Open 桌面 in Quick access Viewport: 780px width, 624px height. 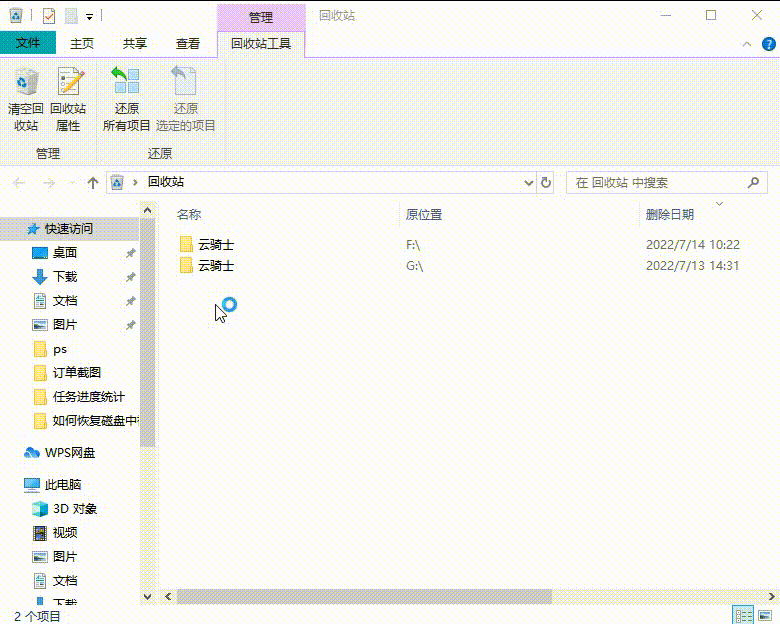coord(65,253)
